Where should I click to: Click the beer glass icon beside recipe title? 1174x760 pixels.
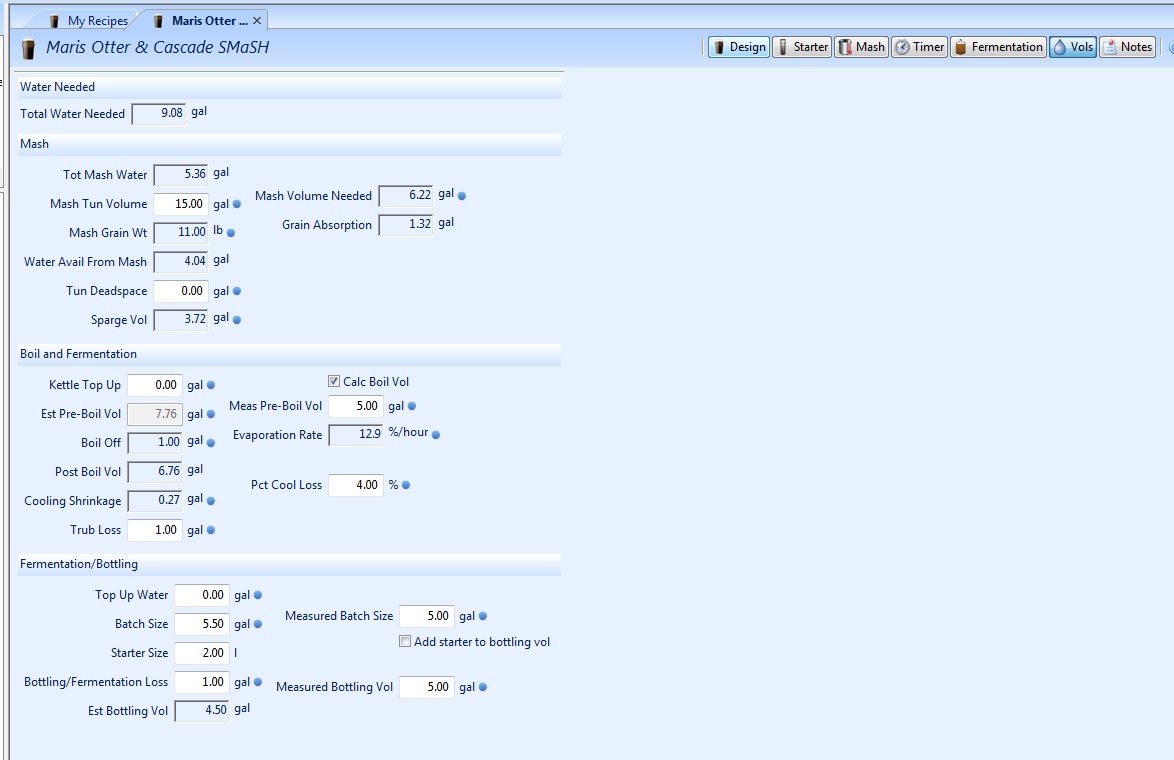pos(28,49)
